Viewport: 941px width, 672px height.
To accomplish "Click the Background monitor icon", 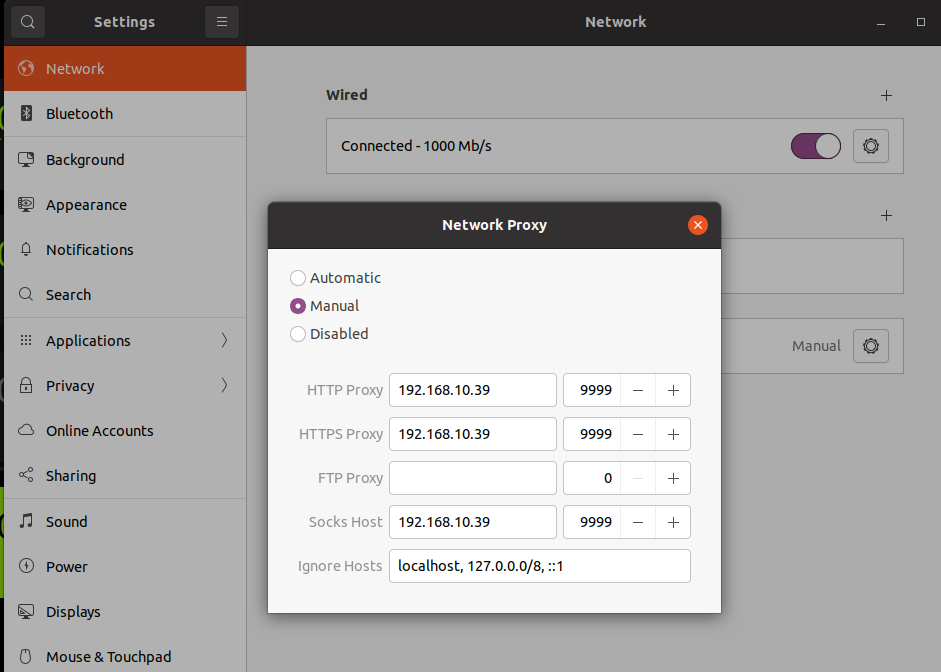I will pyautogui.click(x=26, y=160).
